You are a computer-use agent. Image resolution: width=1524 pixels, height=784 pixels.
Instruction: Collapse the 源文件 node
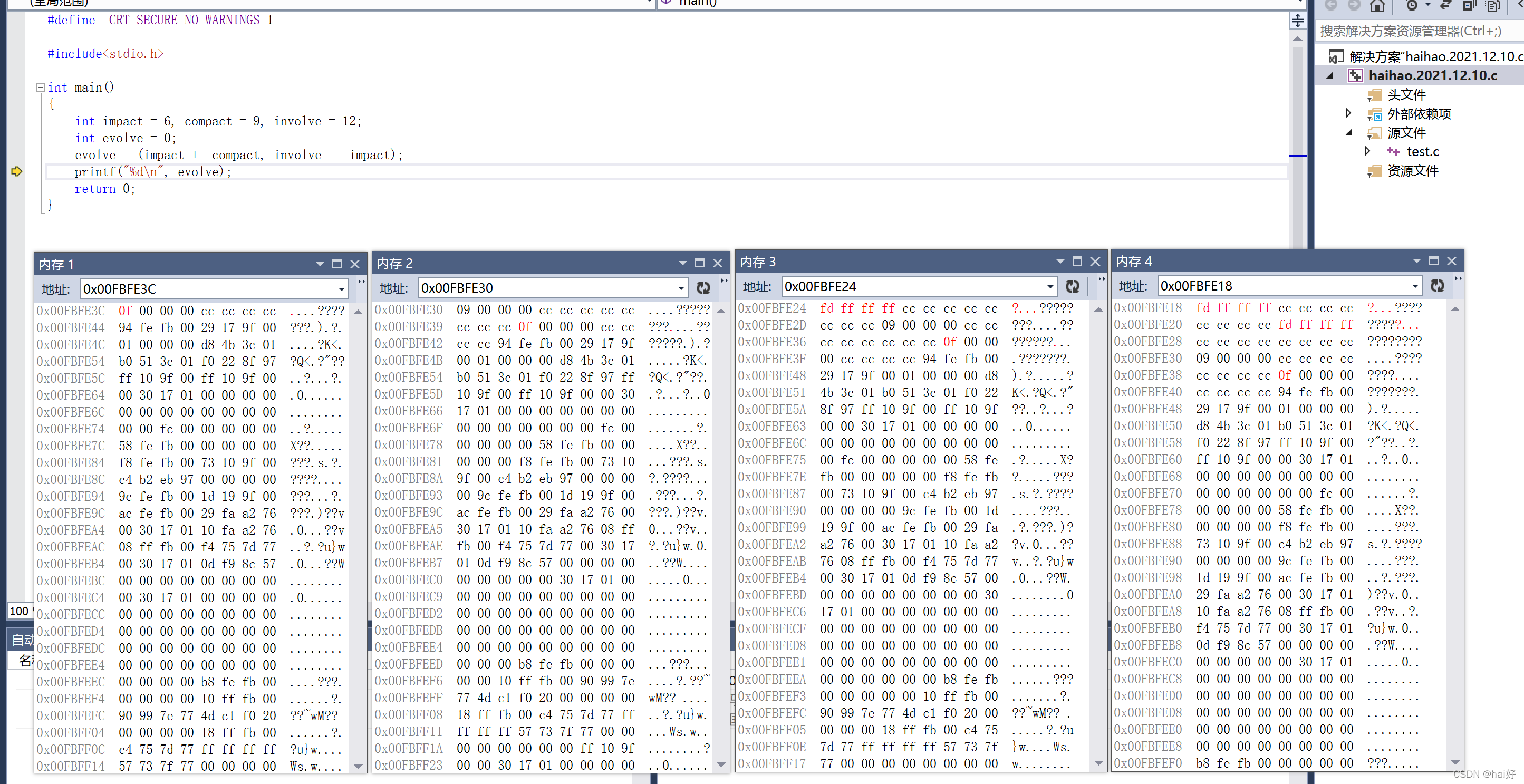pos(1349,132)
